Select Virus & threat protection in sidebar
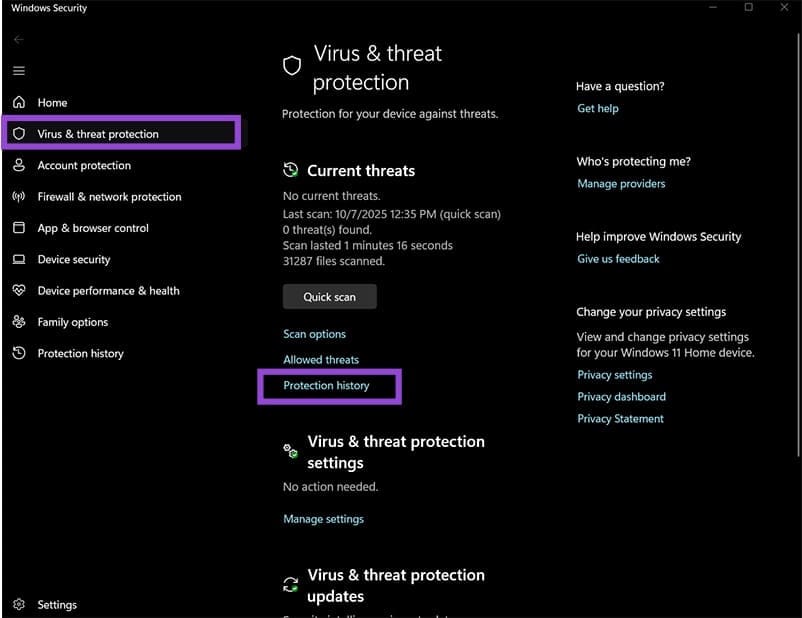The image size is (802, 618). (98, 134)
